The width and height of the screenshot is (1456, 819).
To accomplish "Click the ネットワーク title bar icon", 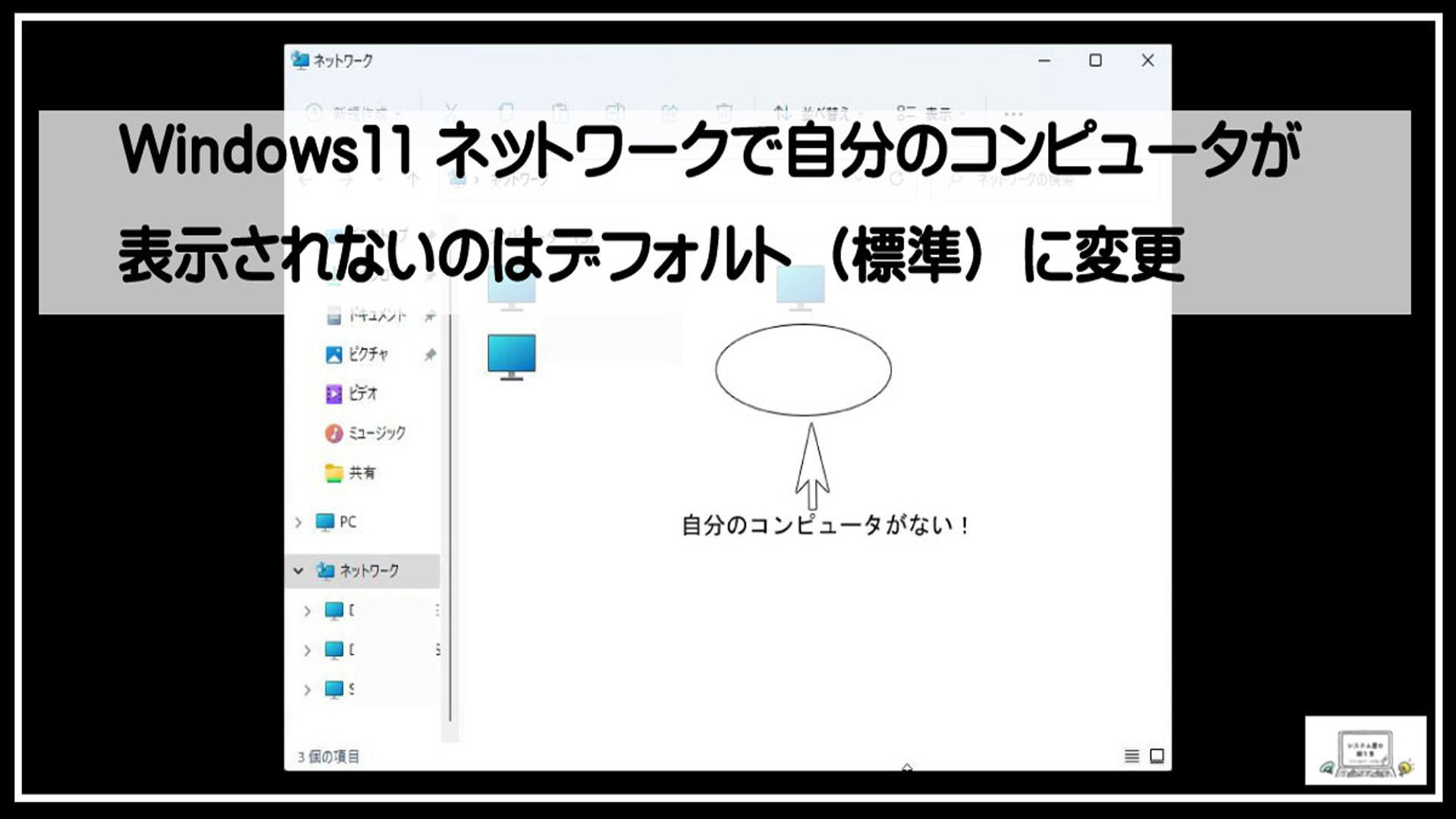I will 301,60.
